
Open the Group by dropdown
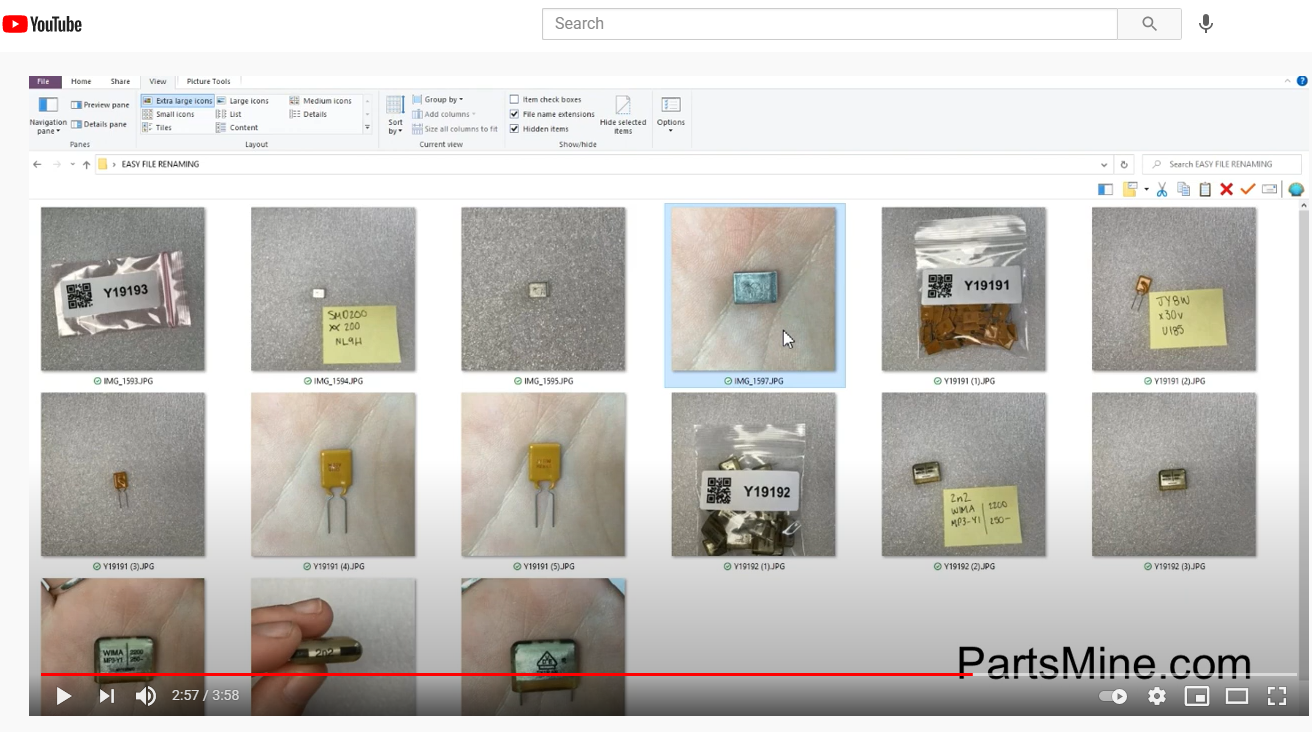[440, 99]
